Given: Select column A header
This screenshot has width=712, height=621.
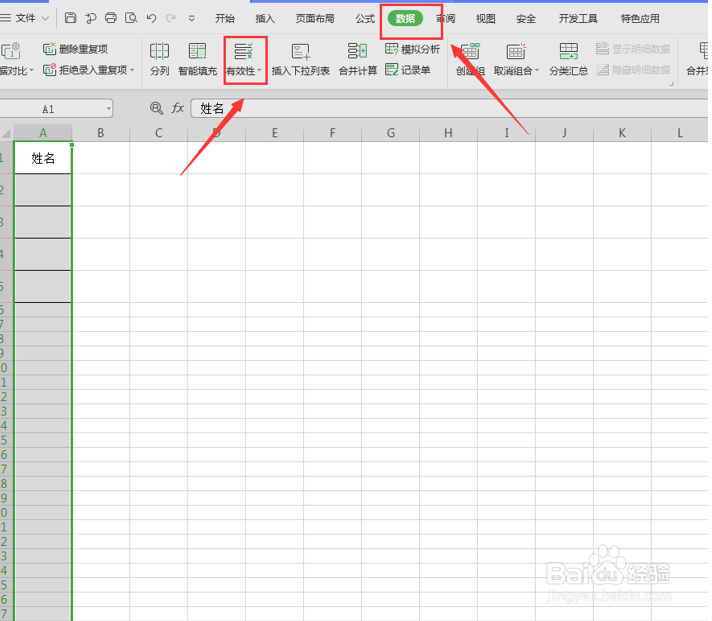Looking at the screenshot, I should point(43,133).
